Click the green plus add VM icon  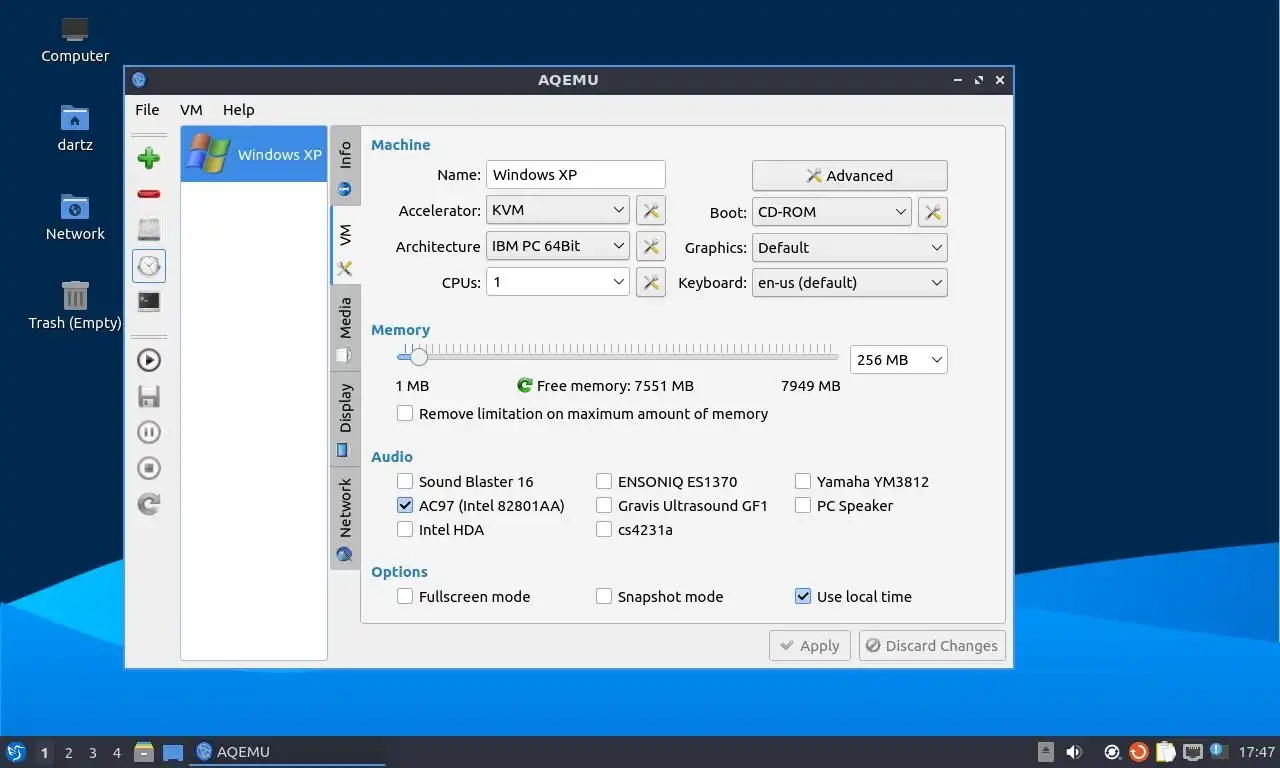point(149,157)
